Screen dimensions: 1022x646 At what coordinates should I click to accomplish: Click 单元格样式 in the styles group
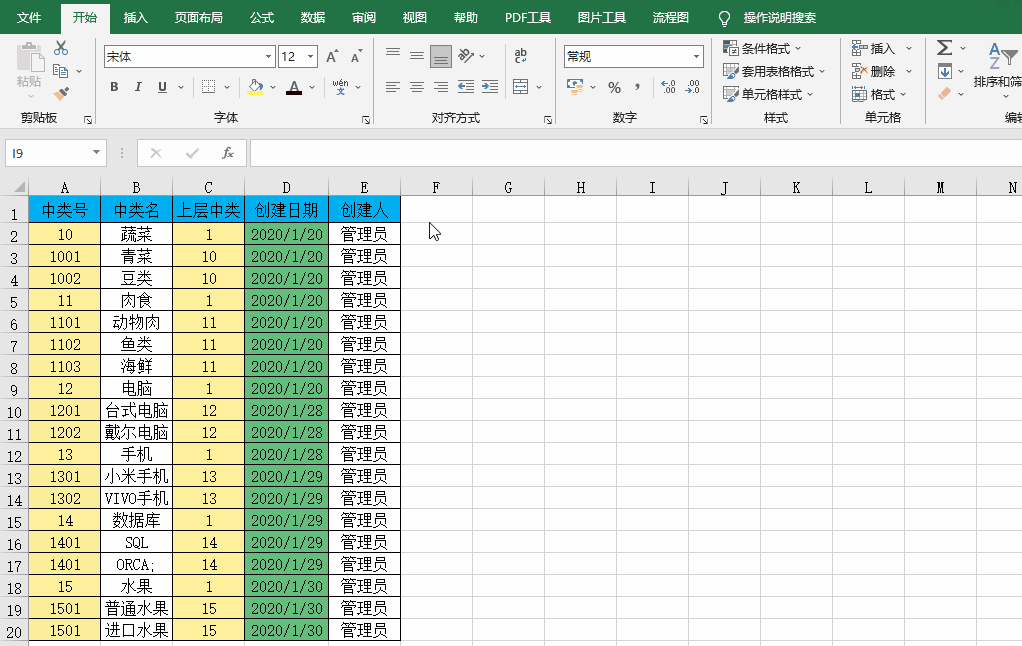click(770, 95)
